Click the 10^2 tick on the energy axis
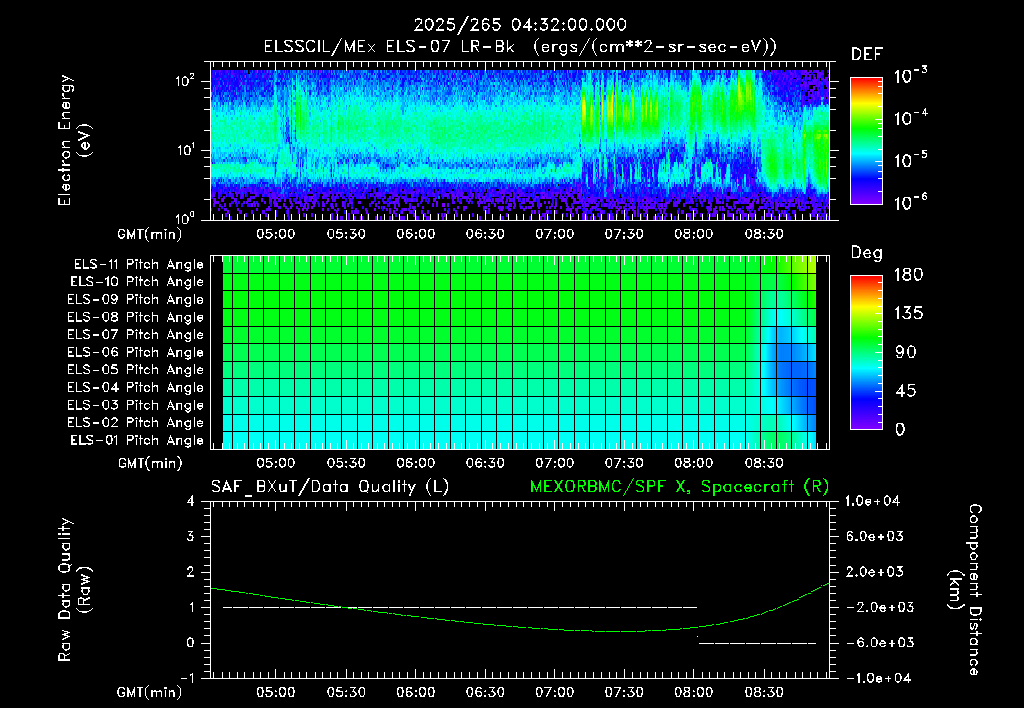The image size is (1024, 708). pyautogui.click(x=185, y=81)
